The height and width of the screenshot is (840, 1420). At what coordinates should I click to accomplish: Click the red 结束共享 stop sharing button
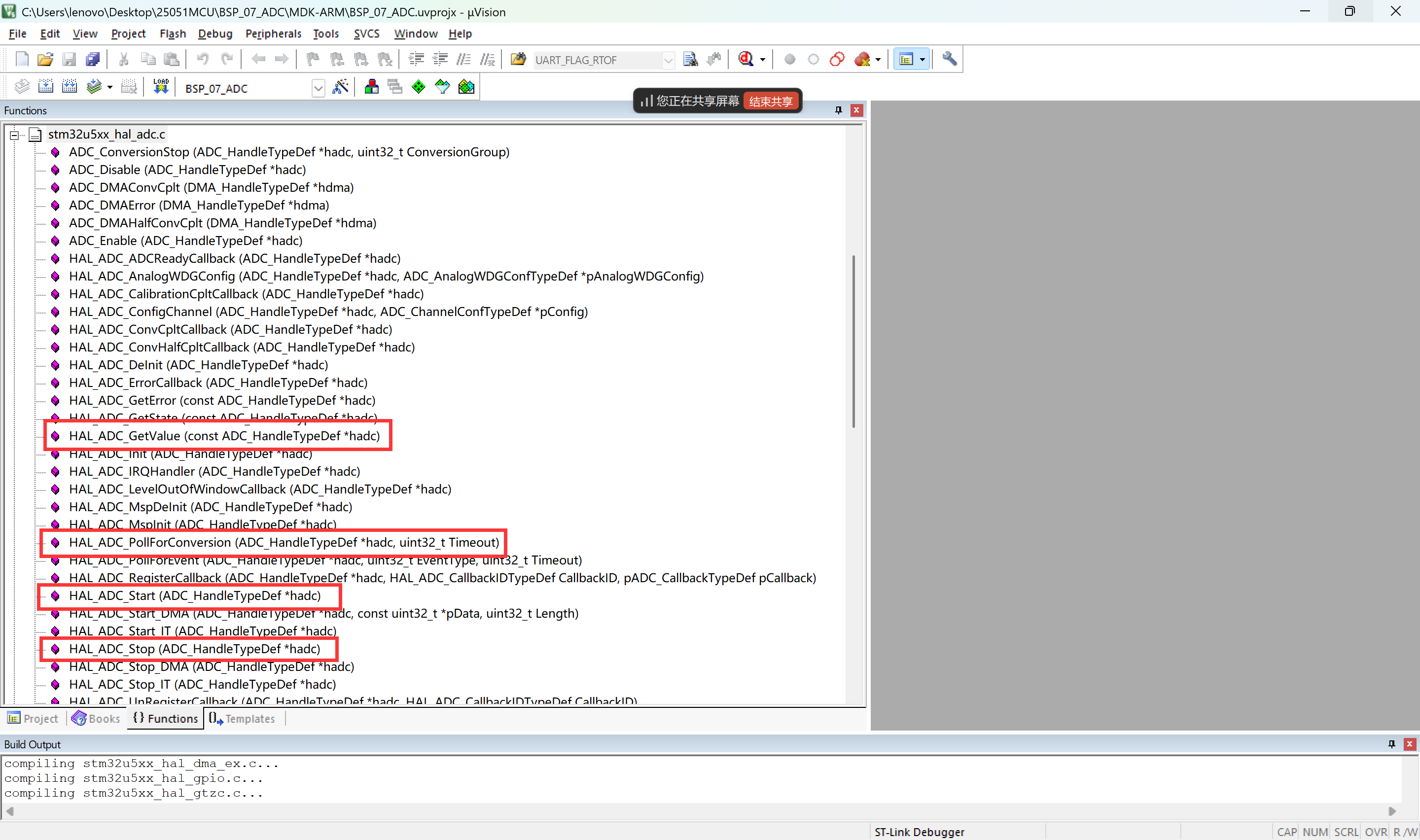coord(770,102)
